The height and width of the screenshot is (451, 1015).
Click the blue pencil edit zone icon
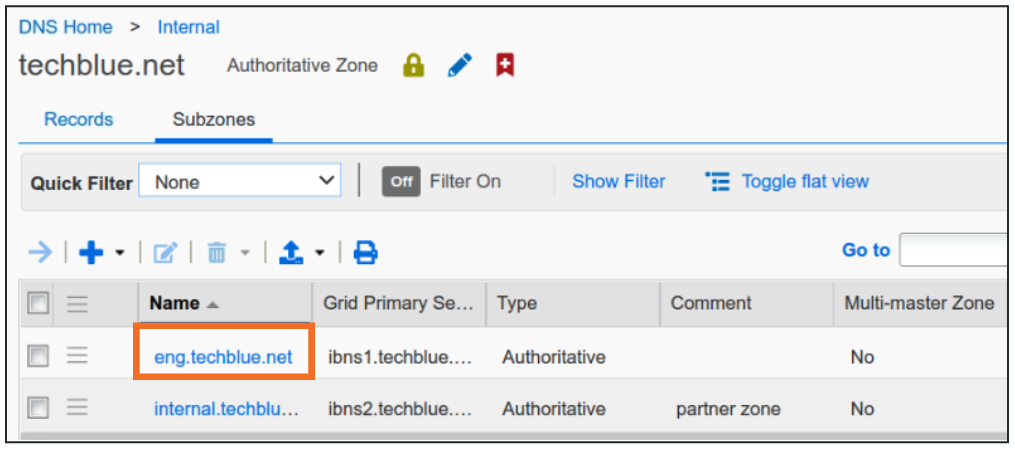point(459,66)
